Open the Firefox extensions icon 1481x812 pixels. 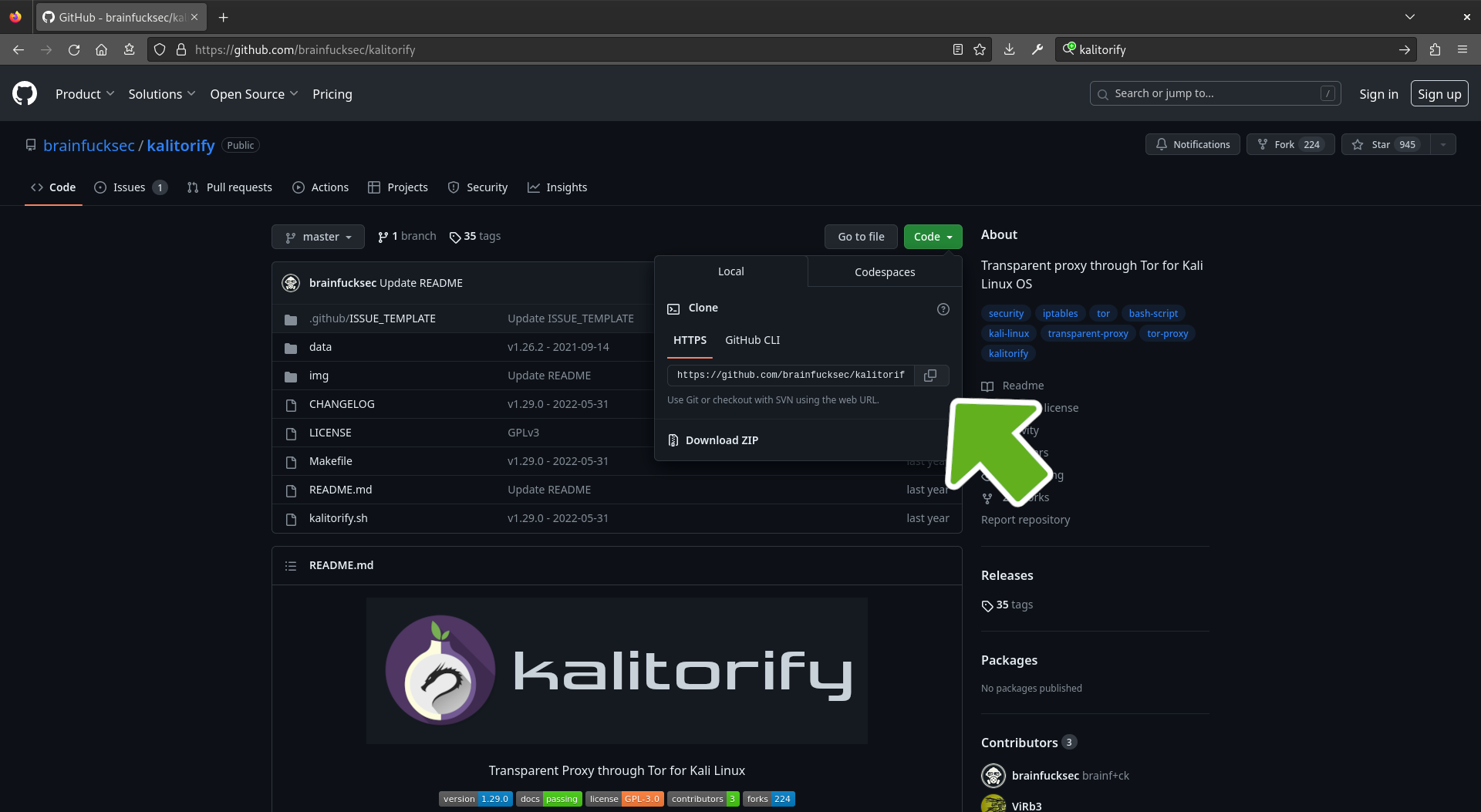click(x=1435, y=49)
